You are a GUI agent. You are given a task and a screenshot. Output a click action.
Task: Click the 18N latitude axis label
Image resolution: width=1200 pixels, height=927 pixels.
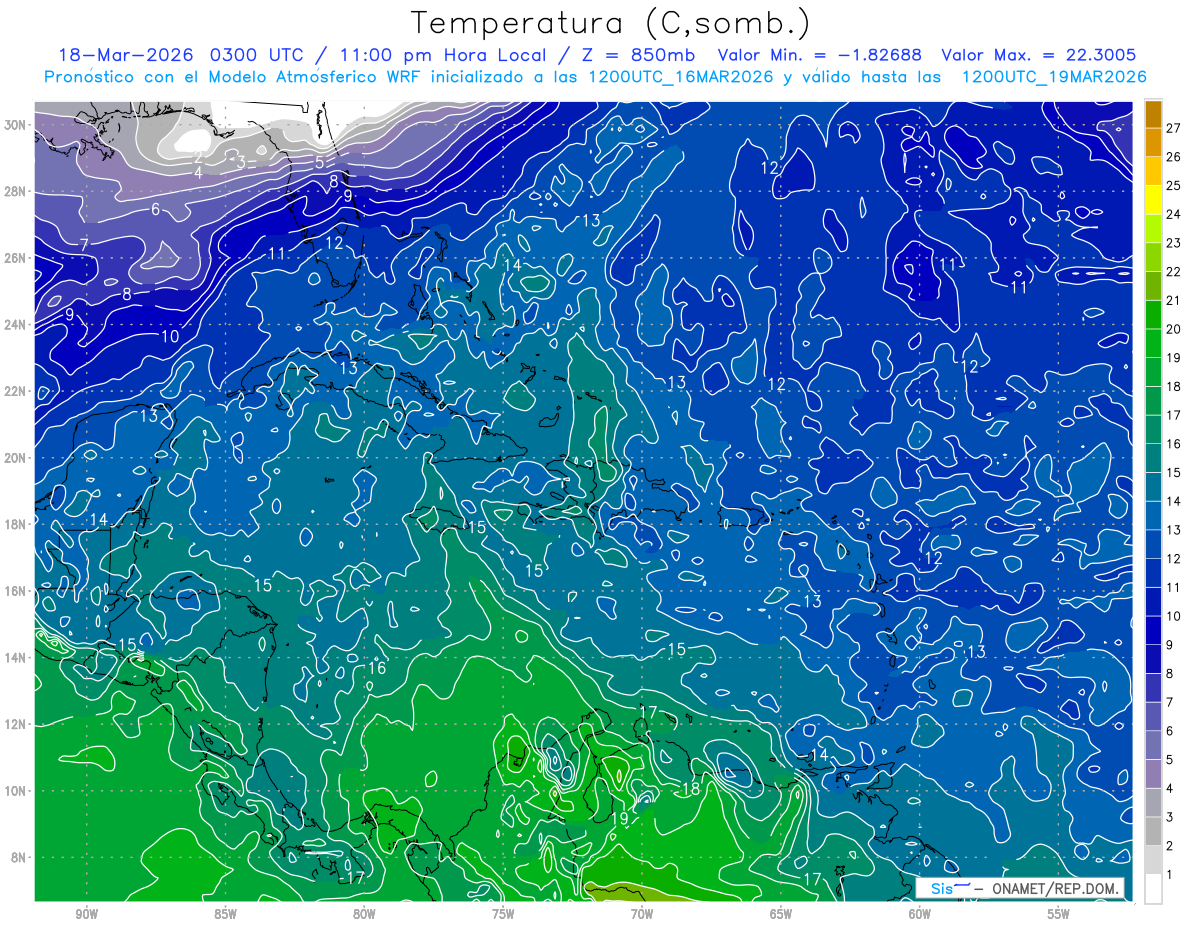pos(15,524)
